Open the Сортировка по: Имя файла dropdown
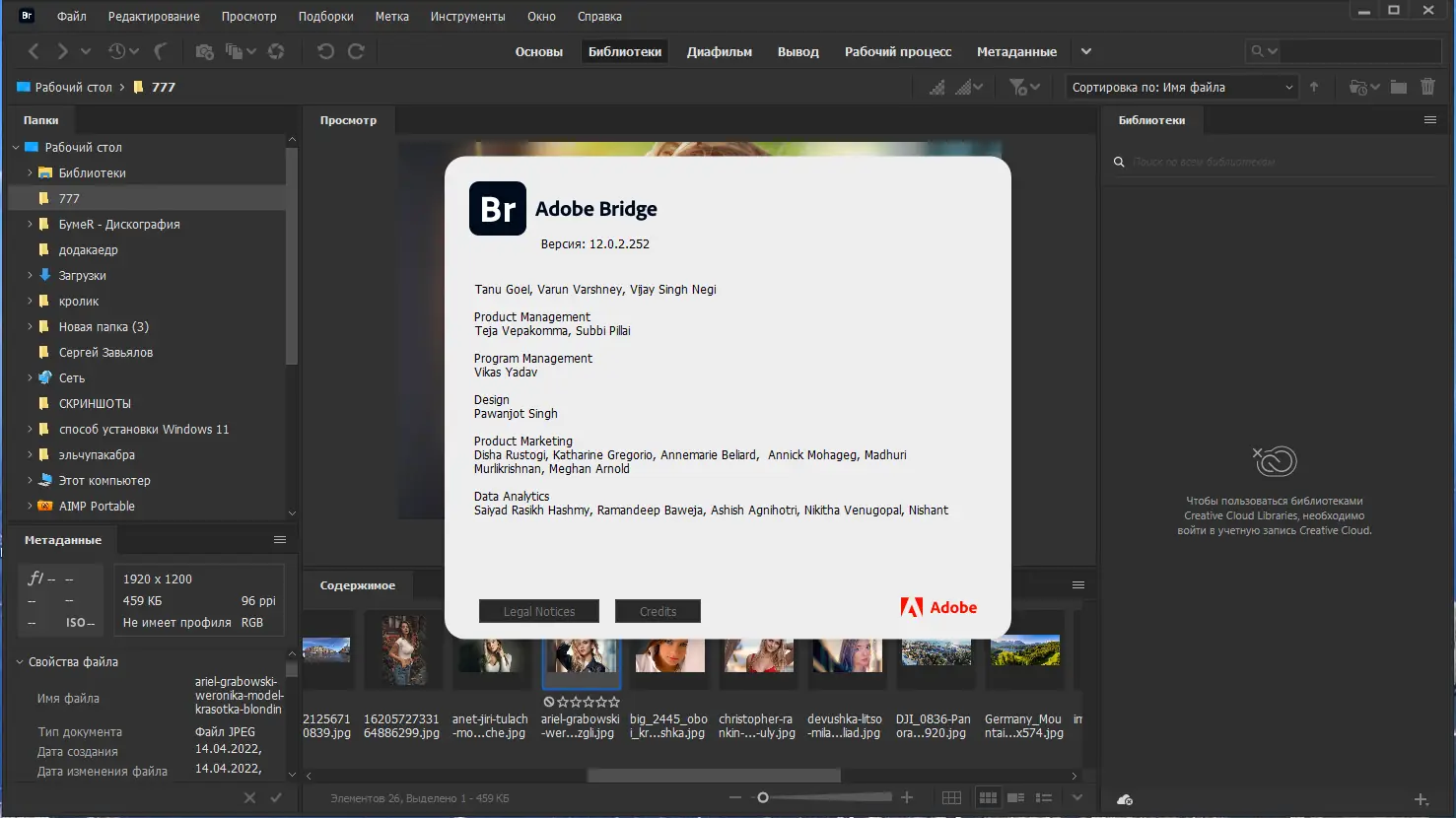Image resolution: width=1456 pixels, height=818 pixels. click(x=1182, y=87)
